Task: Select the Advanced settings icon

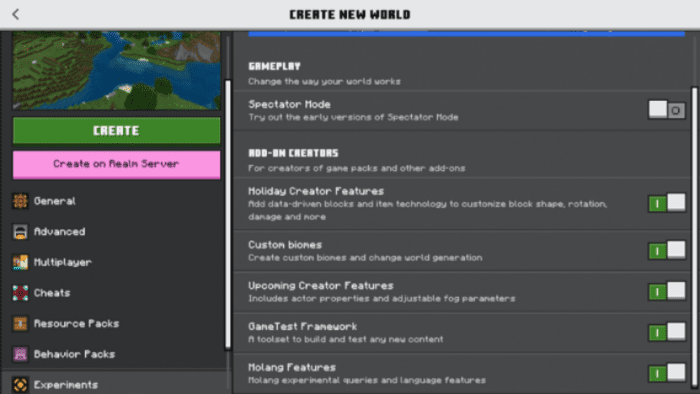Action: (20, 232)
